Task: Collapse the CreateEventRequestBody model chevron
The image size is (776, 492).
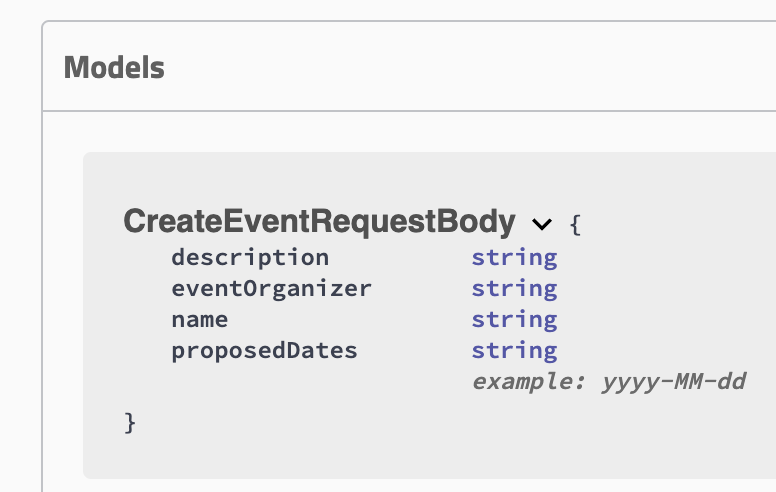Action: pos(542,223)
